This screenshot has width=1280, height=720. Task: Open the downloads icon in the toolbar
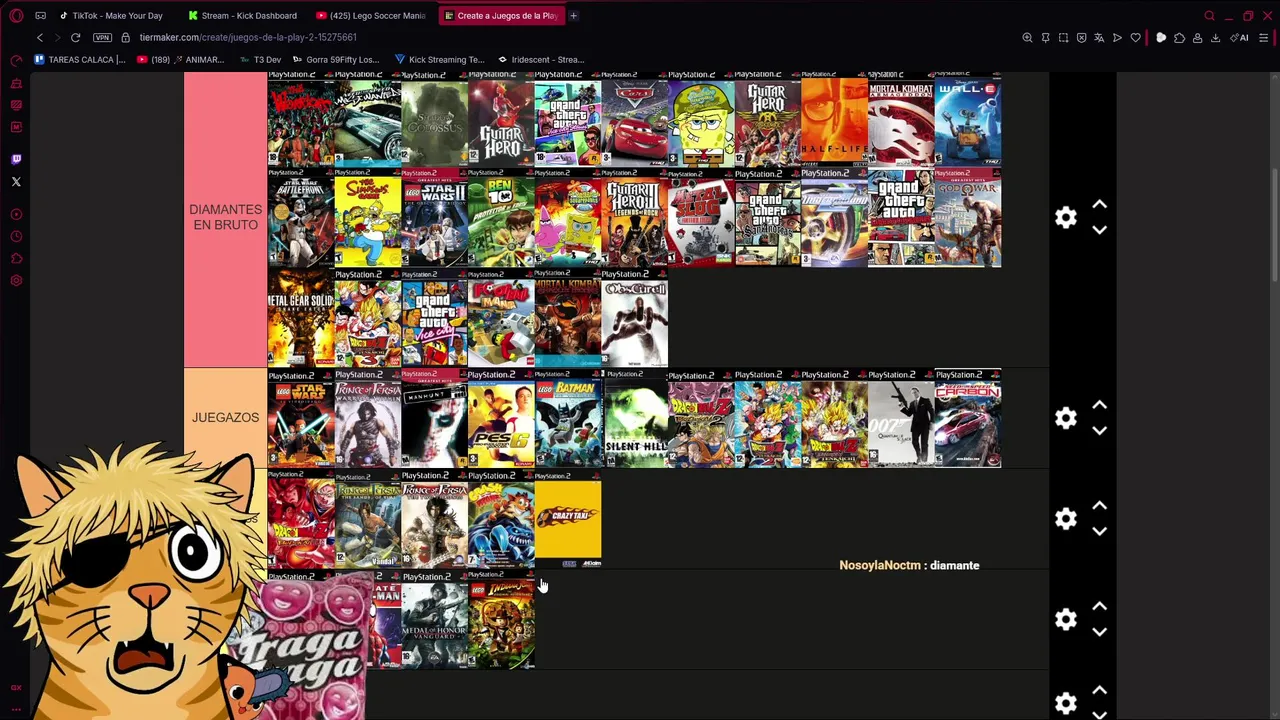pos(1215,38)
